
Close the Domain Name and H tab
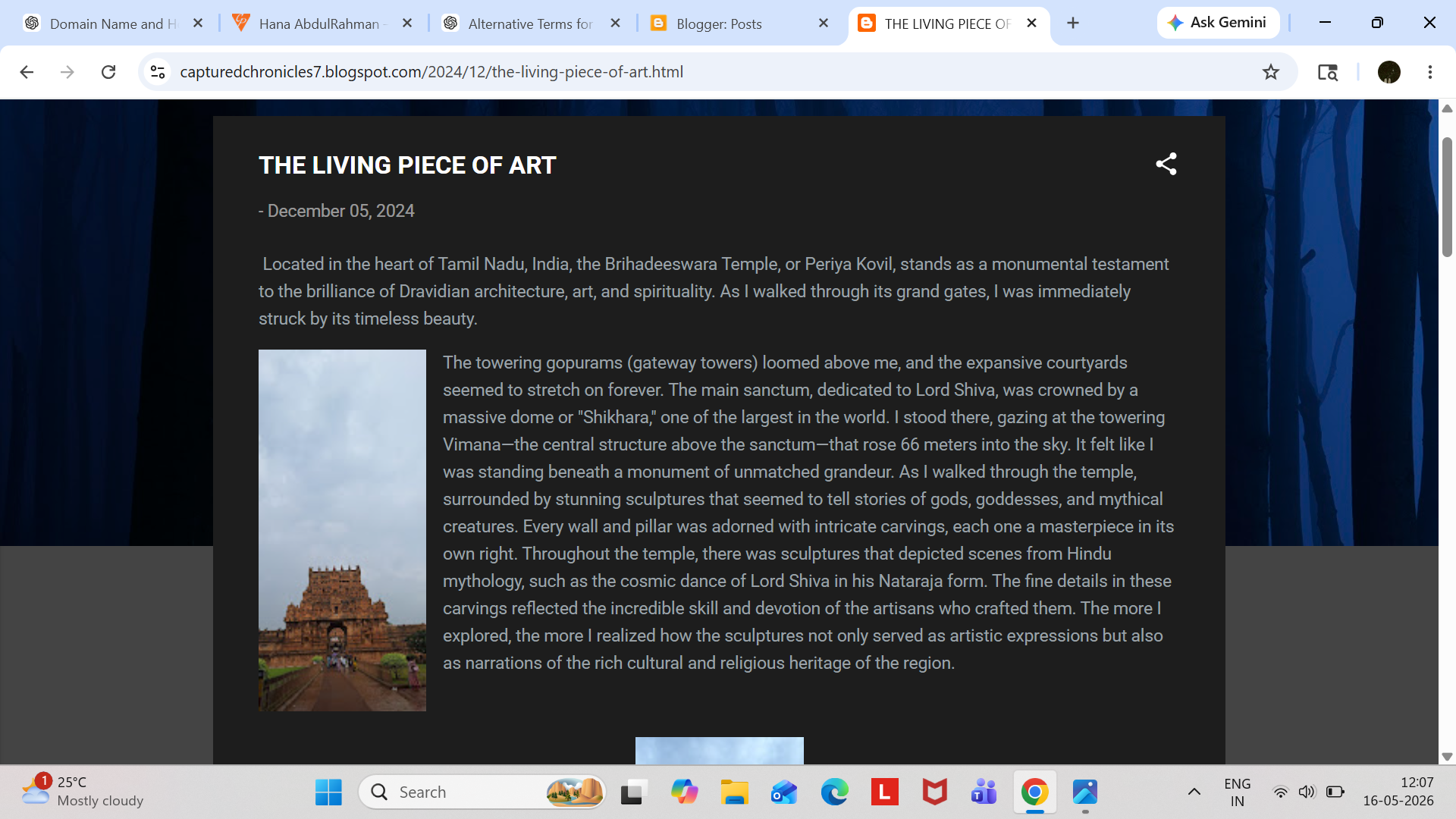click(198, 24)
